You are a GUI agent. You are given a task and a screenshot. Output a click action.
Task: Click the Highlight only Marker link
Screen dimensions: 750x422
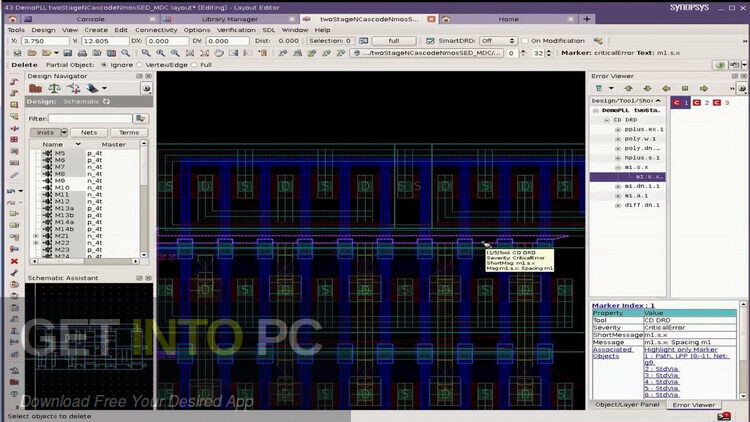(x=681, y=350)
